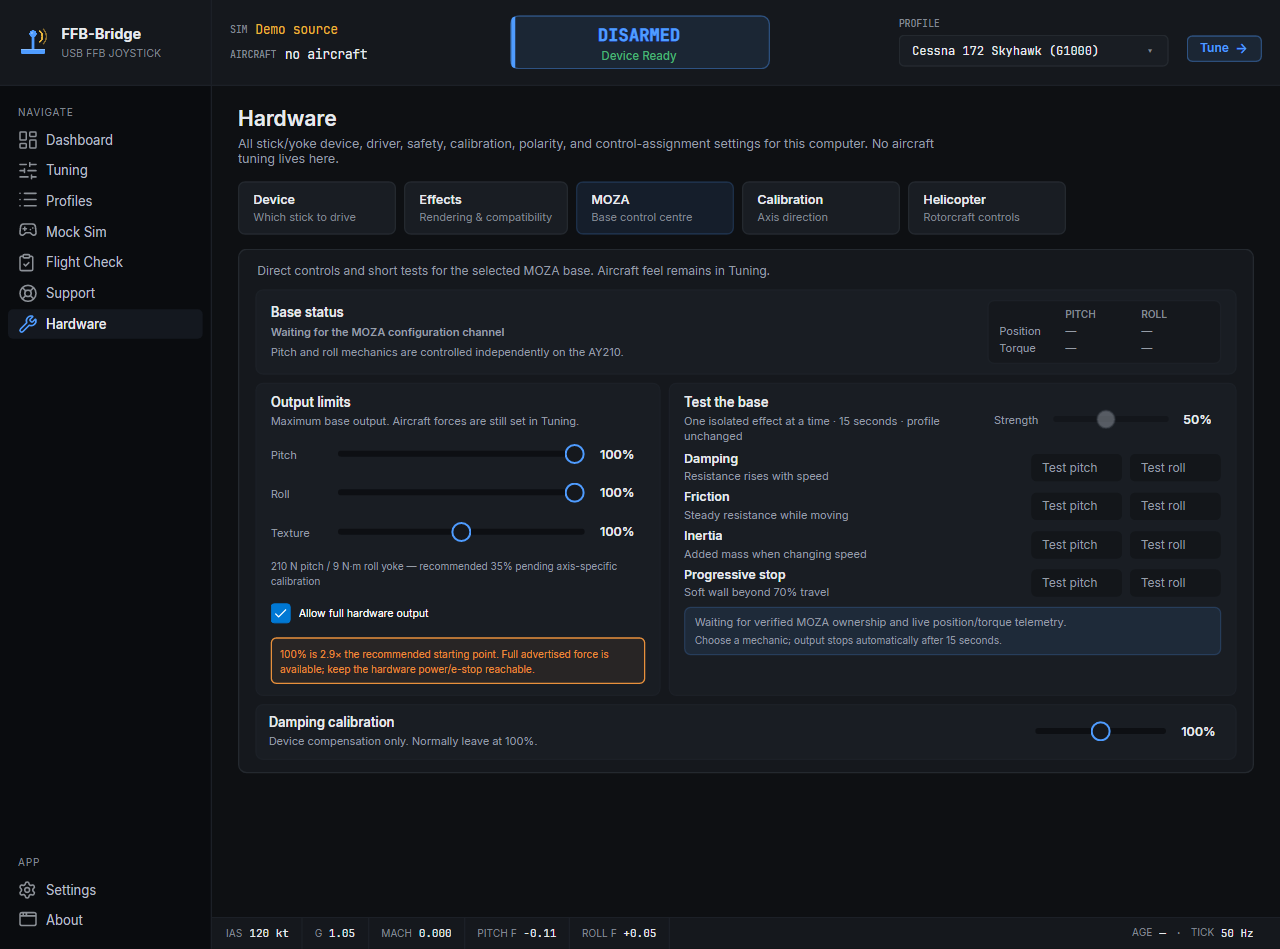1280x949 pixels.
Task: Click the orange 100% warning message box
Action: (x=458, y=661)
